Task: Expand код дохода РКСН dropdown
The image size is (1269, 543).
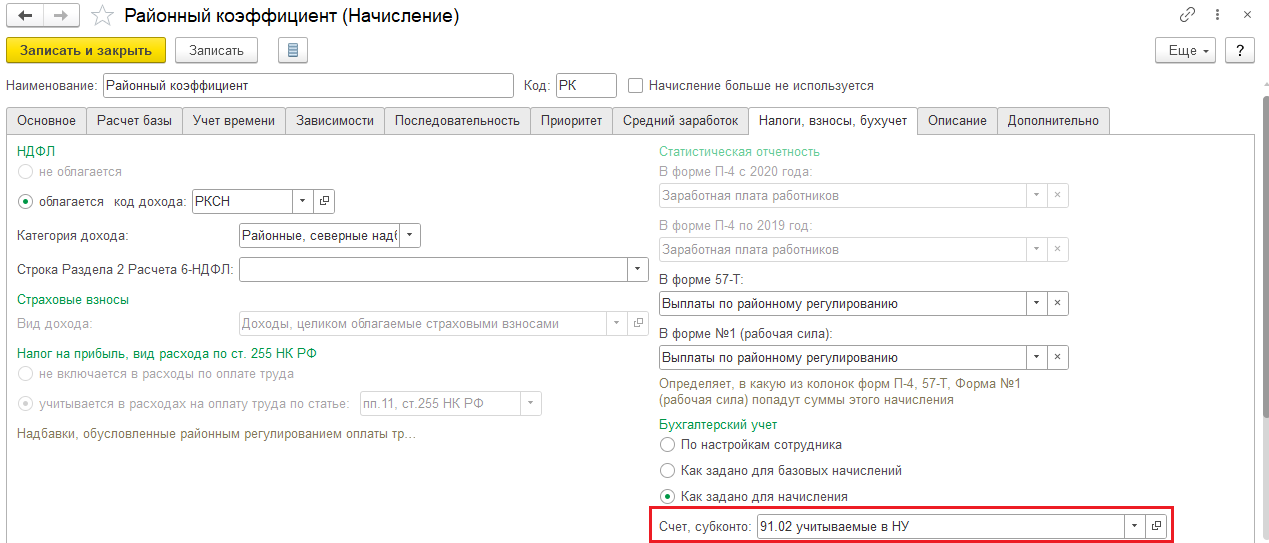Action: pos(304,201)
